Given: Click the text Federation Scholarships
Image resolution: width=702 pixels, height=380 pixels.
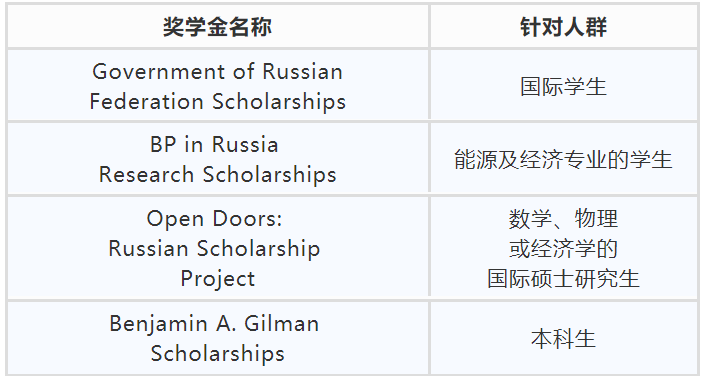Looking at the screenshot, I should [x=218, y=101].
